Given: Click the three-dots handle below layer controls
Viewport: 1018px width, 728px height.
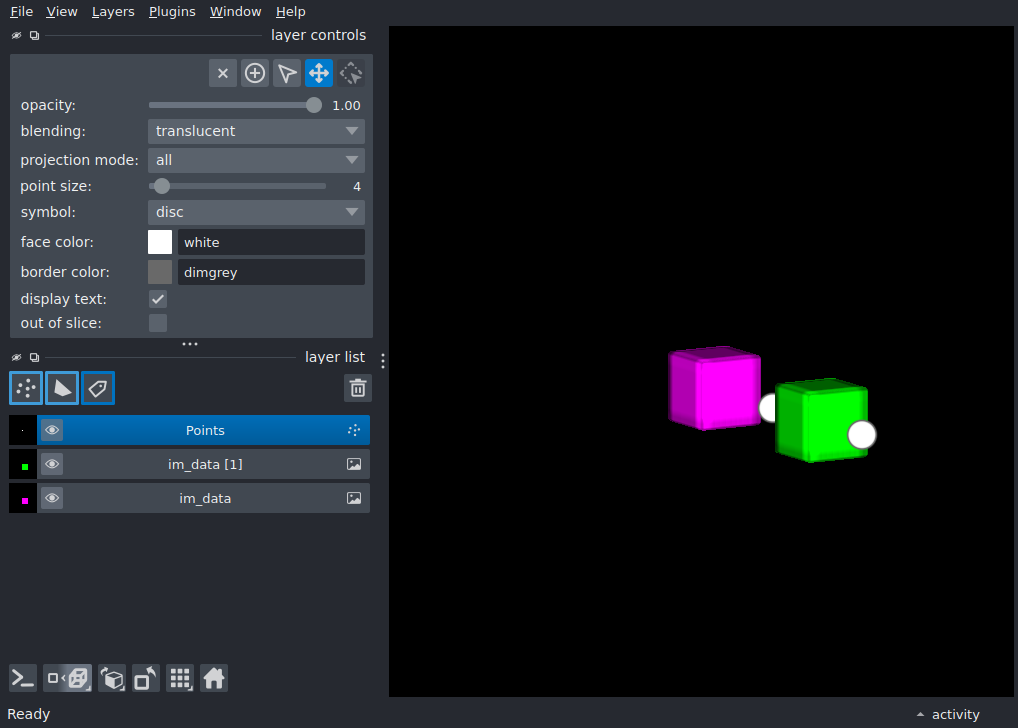Looking at the screenshot, I should [190, 344].
